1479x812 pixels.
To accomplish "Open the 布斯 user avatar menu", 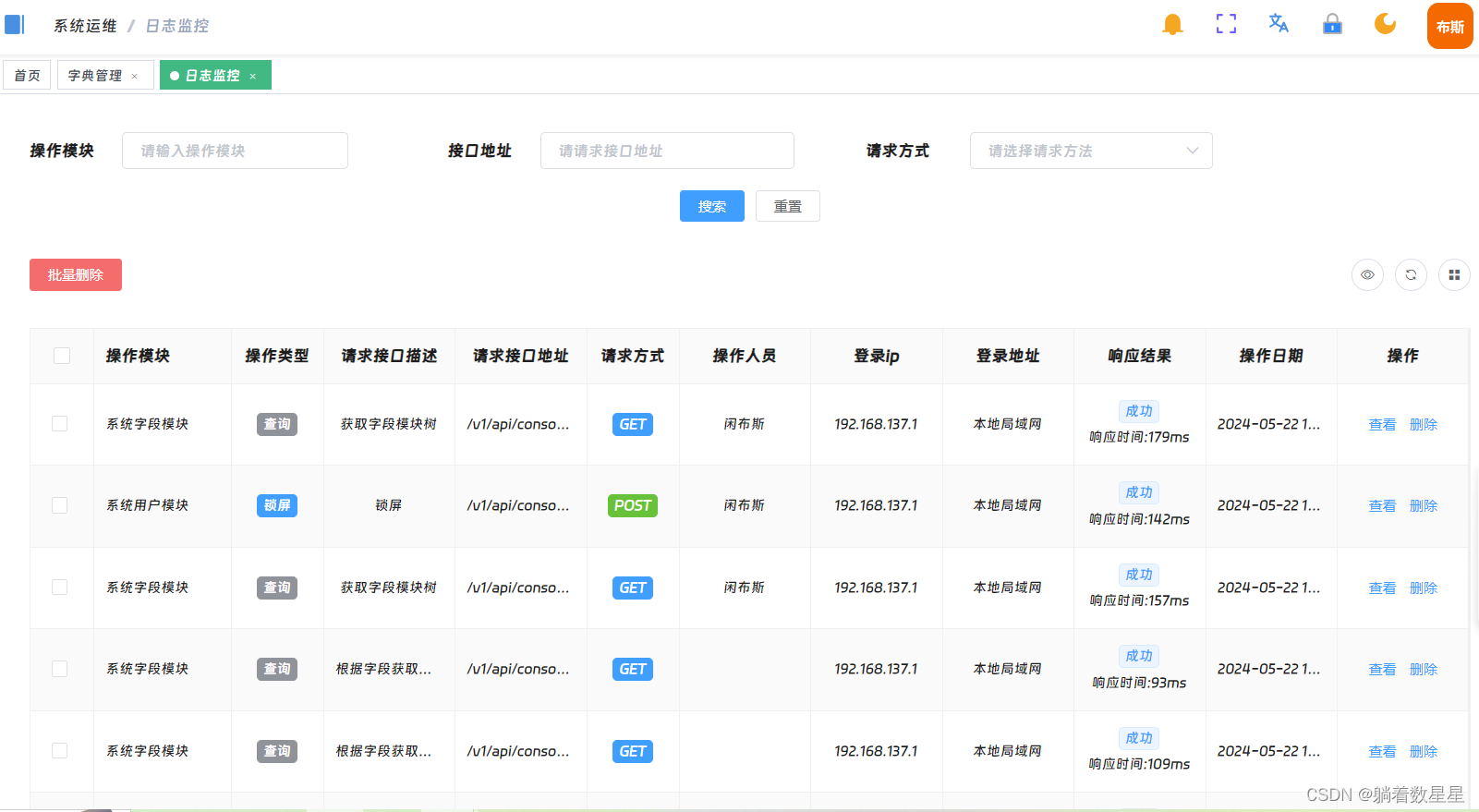I will pyautogui.click(x=1450, y=26).
